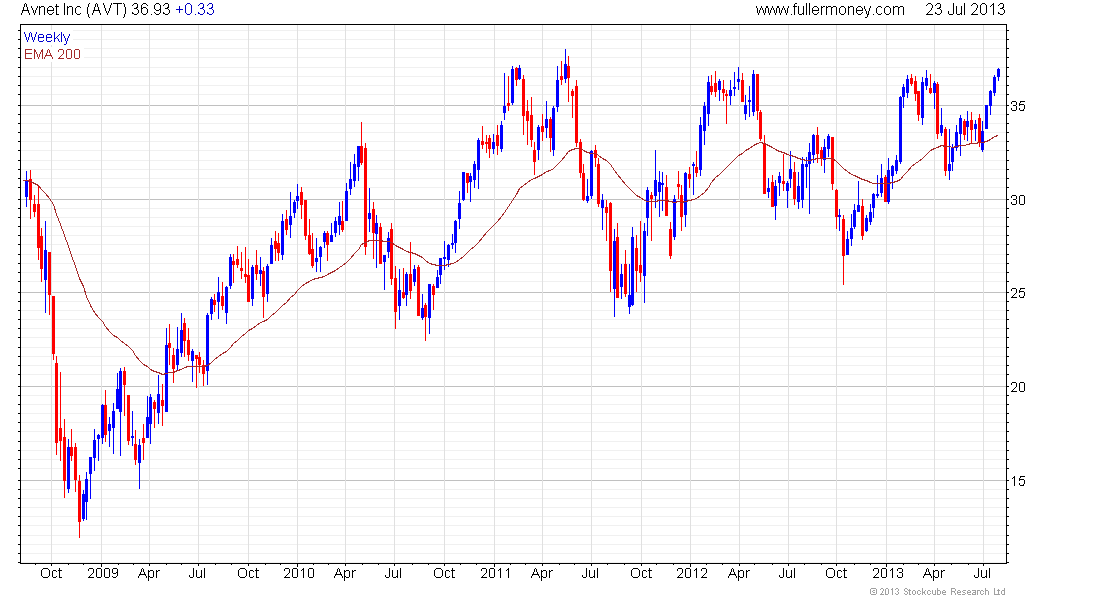Click the 35 price axis label

1018,106
